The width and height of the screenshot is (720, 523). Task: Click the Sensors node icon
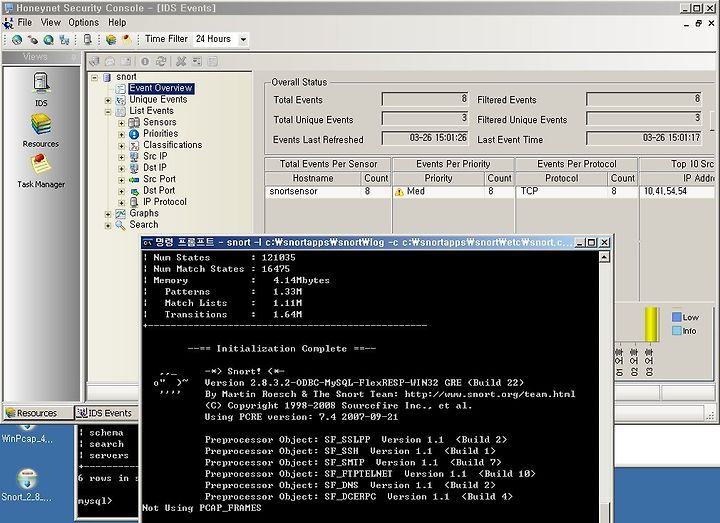pos(134,123)
